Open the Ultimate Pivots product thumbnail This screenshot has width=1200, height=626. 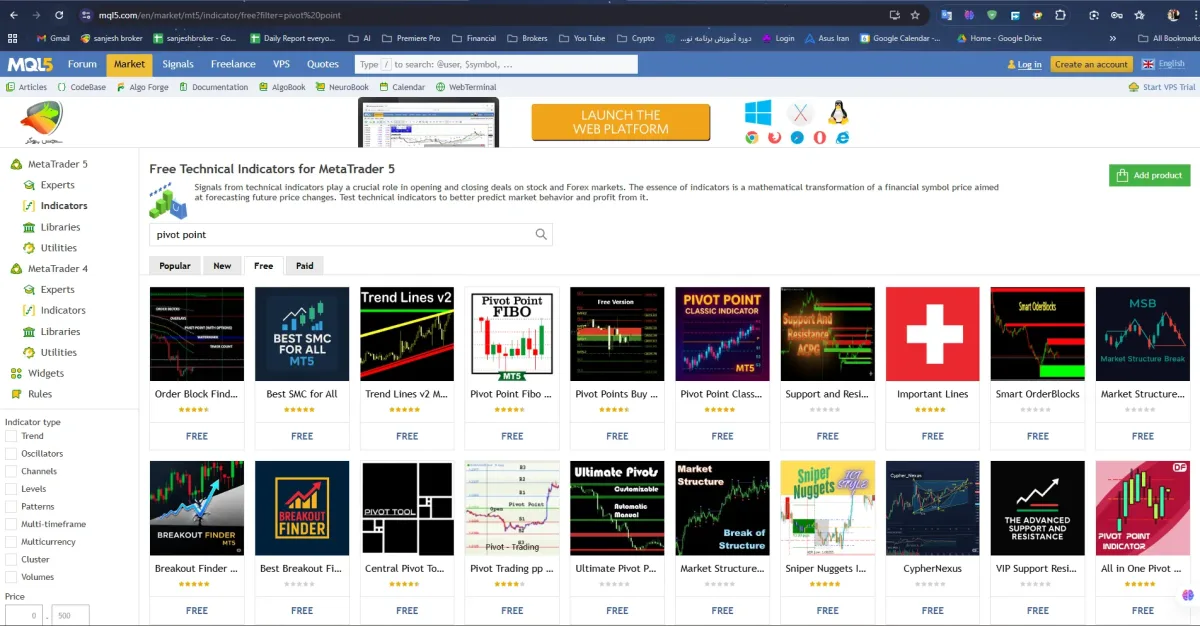point(617,508)
